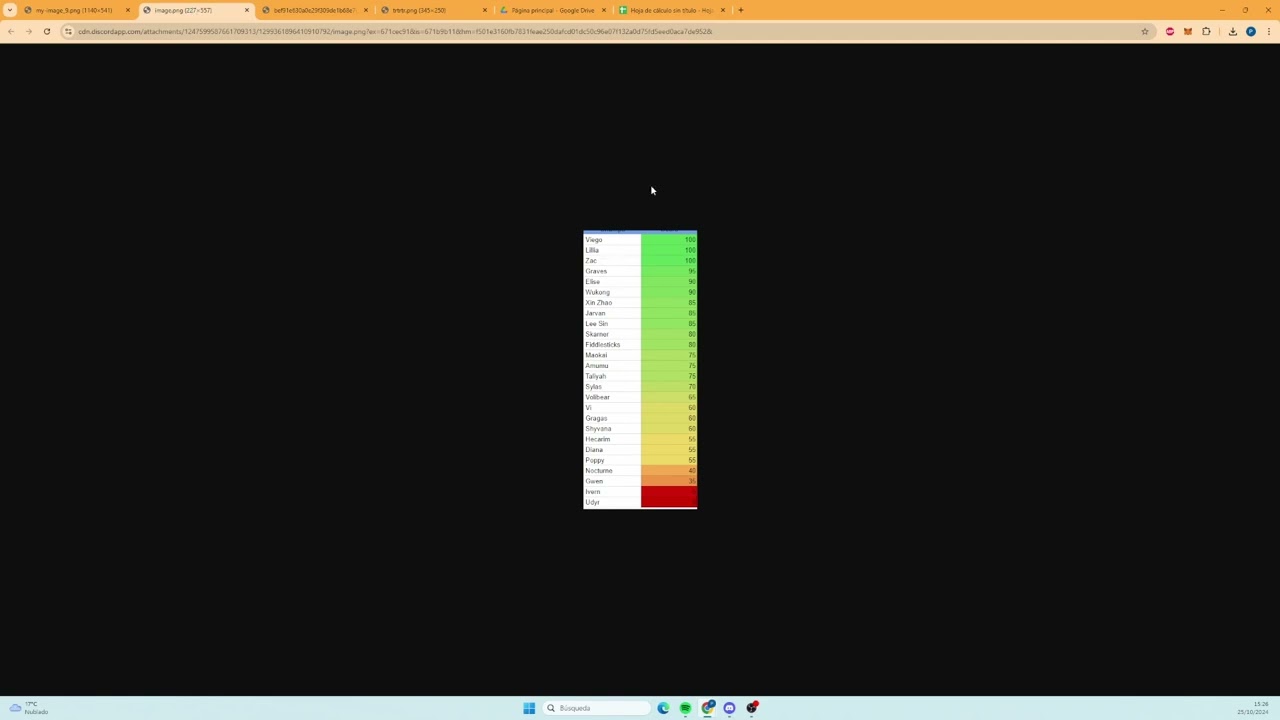Close the untitled spreadsheet tab
The height and width of the screenshot is (720, 1280).
tap(722, 10)
